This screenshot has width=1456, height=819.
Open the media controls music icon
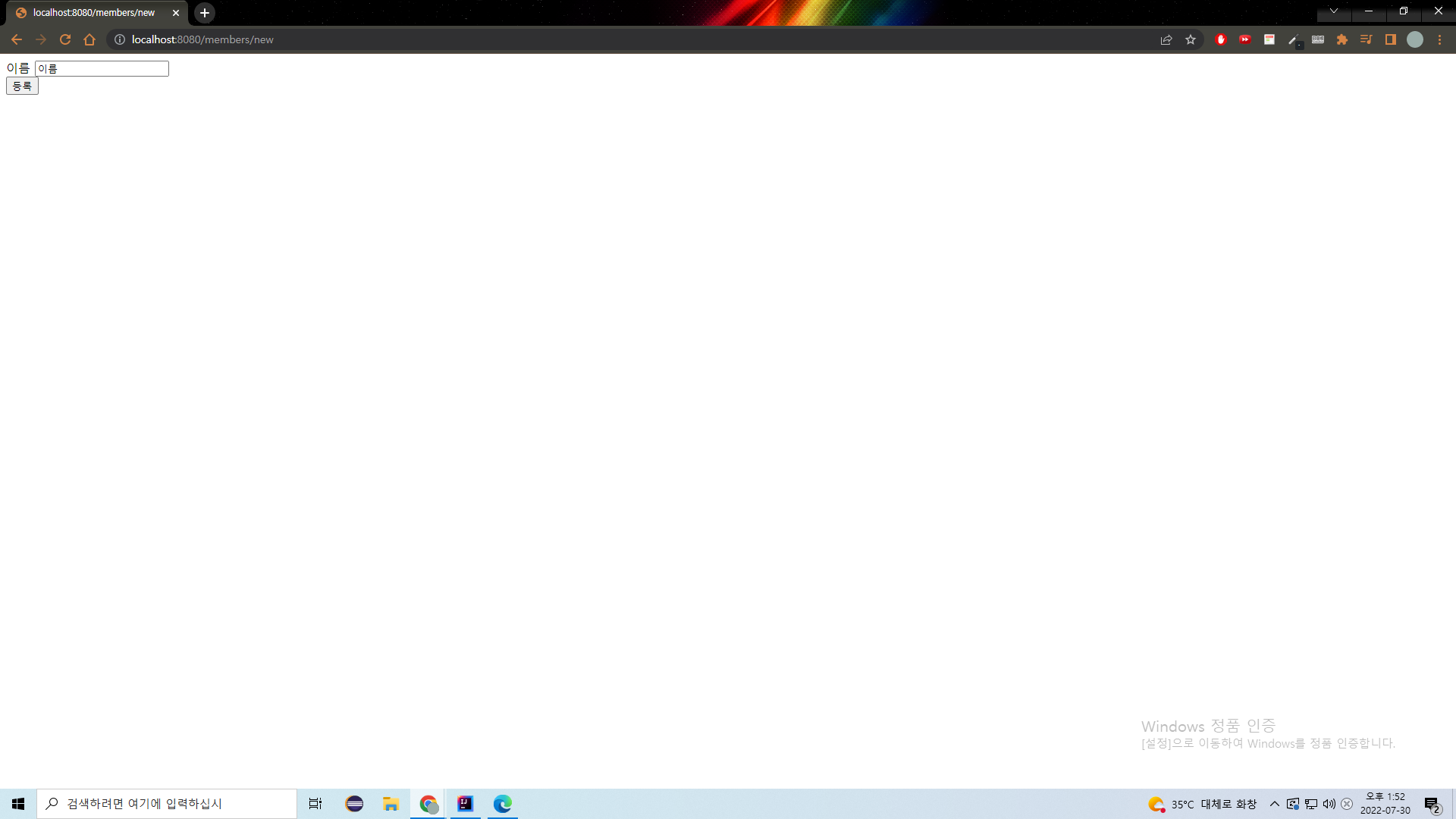[1367, 39]
